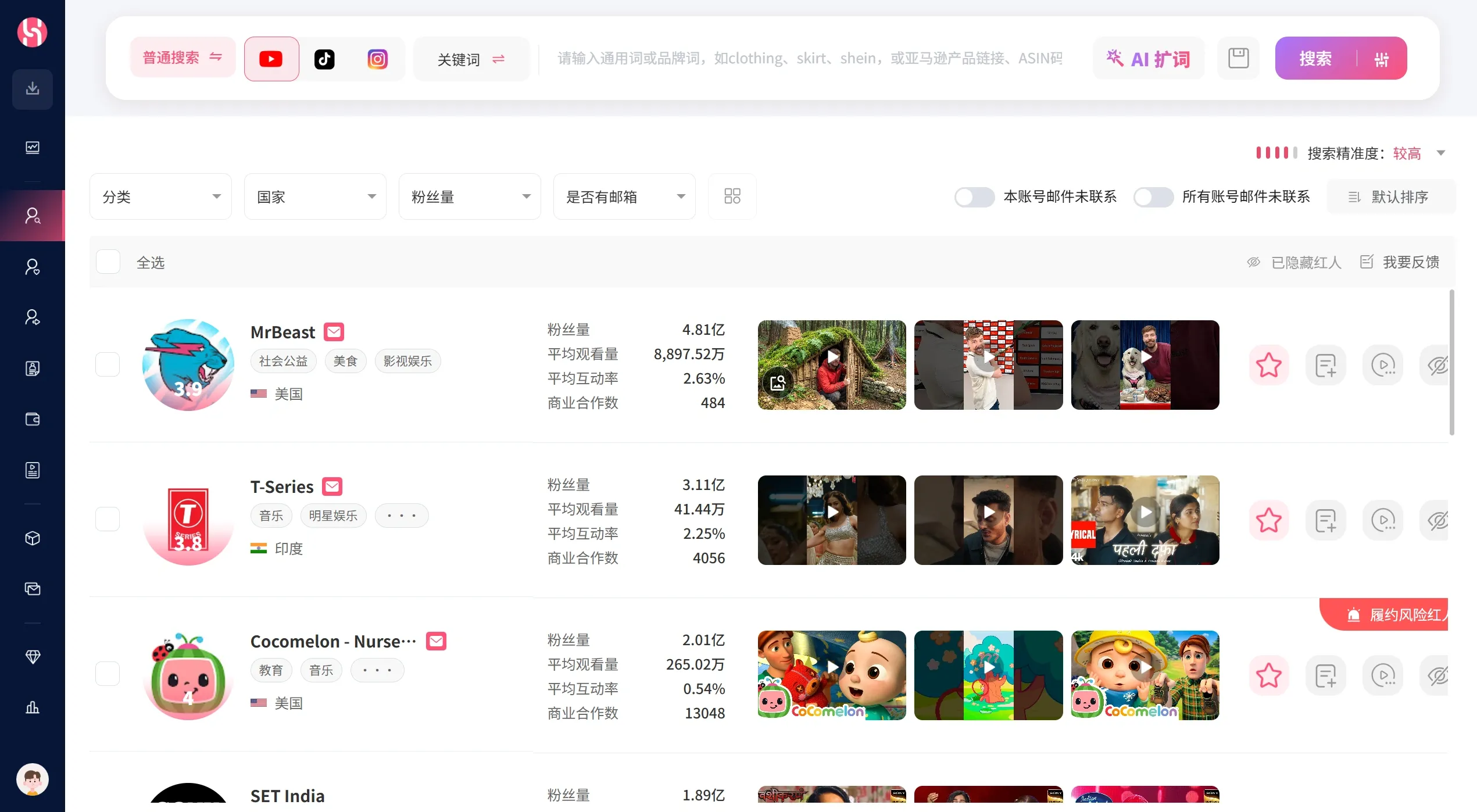
Task: Open the diamond membership sidebar icon
Action: [x=33, y=657]
